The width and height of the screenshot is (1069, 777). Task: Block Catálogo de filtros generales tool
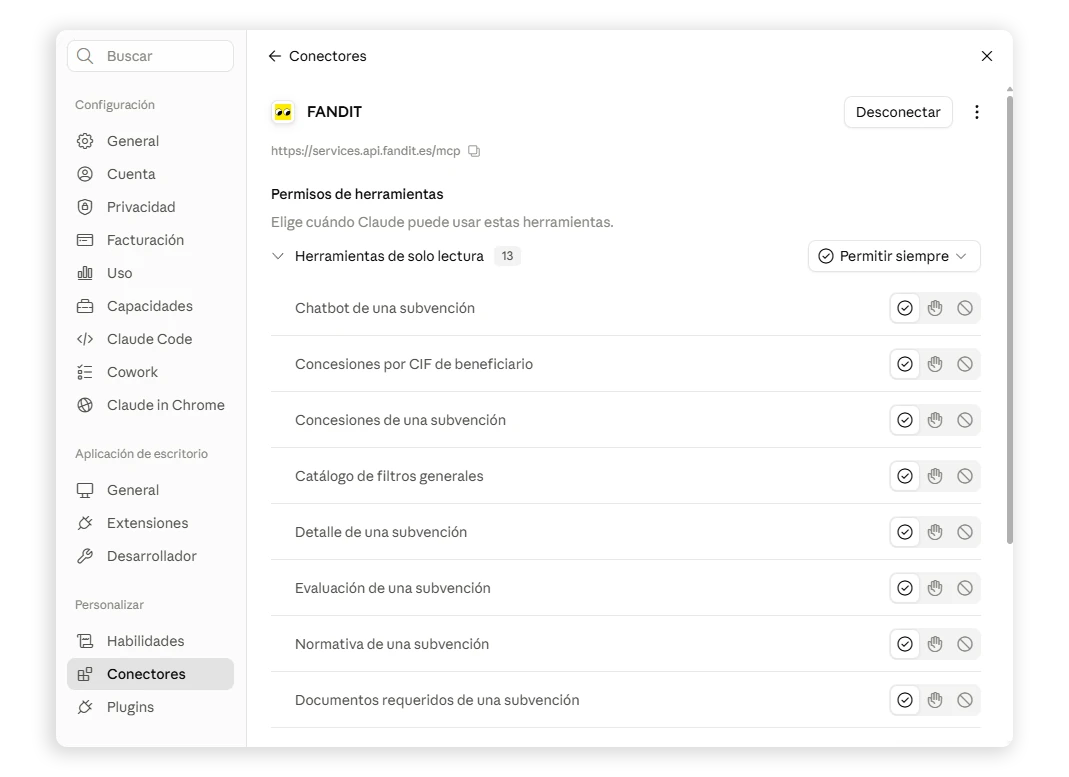[965, 476]
